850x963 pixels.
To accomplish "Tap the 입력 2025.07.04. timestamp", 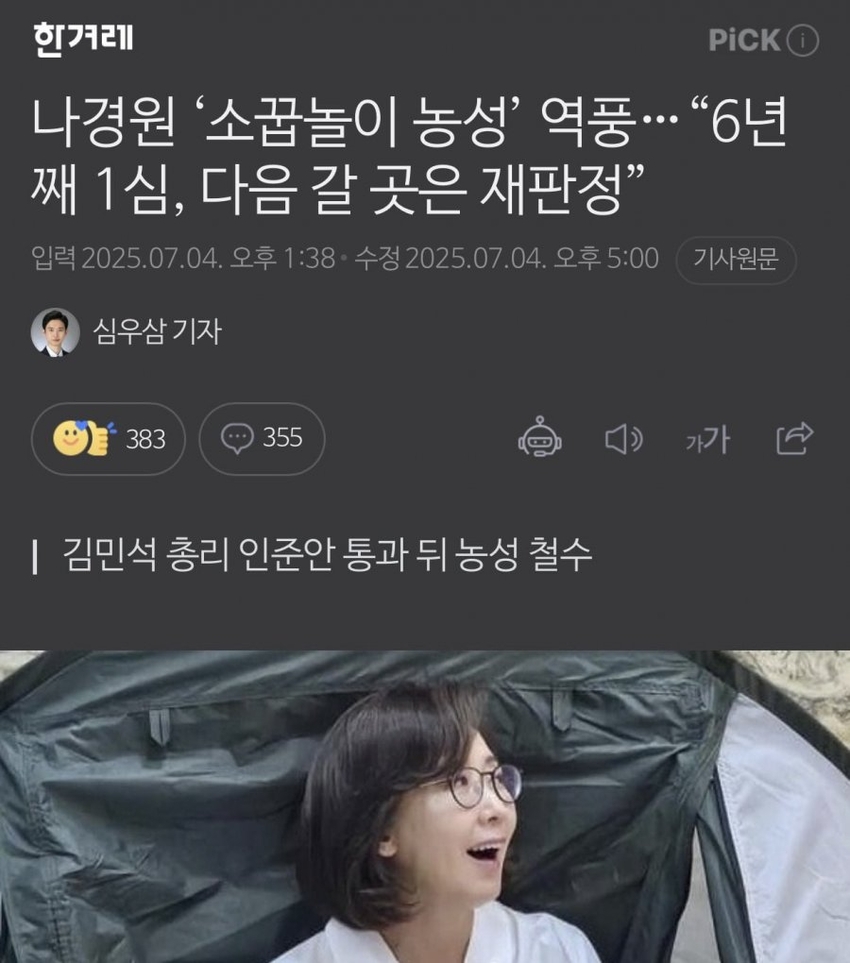I will (x=184, y=259).
